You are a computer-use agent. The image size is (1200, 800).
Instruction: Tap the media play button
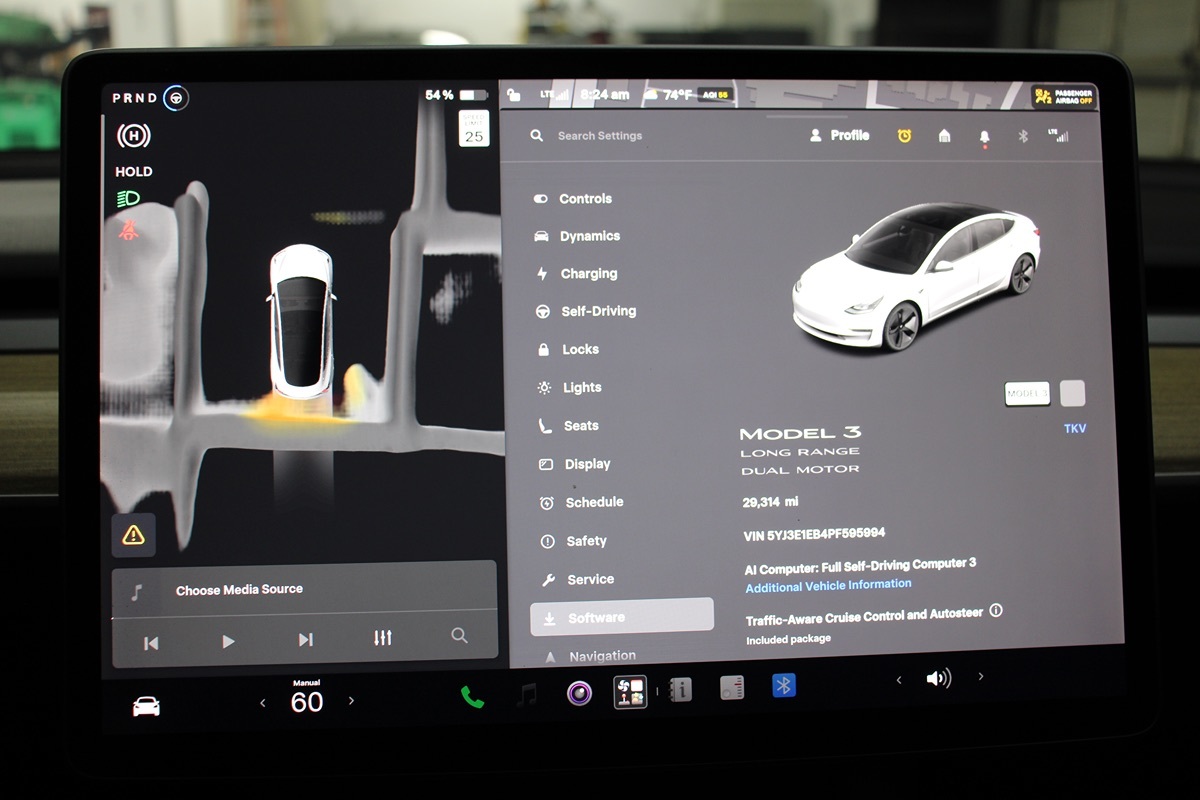point(228,641)
